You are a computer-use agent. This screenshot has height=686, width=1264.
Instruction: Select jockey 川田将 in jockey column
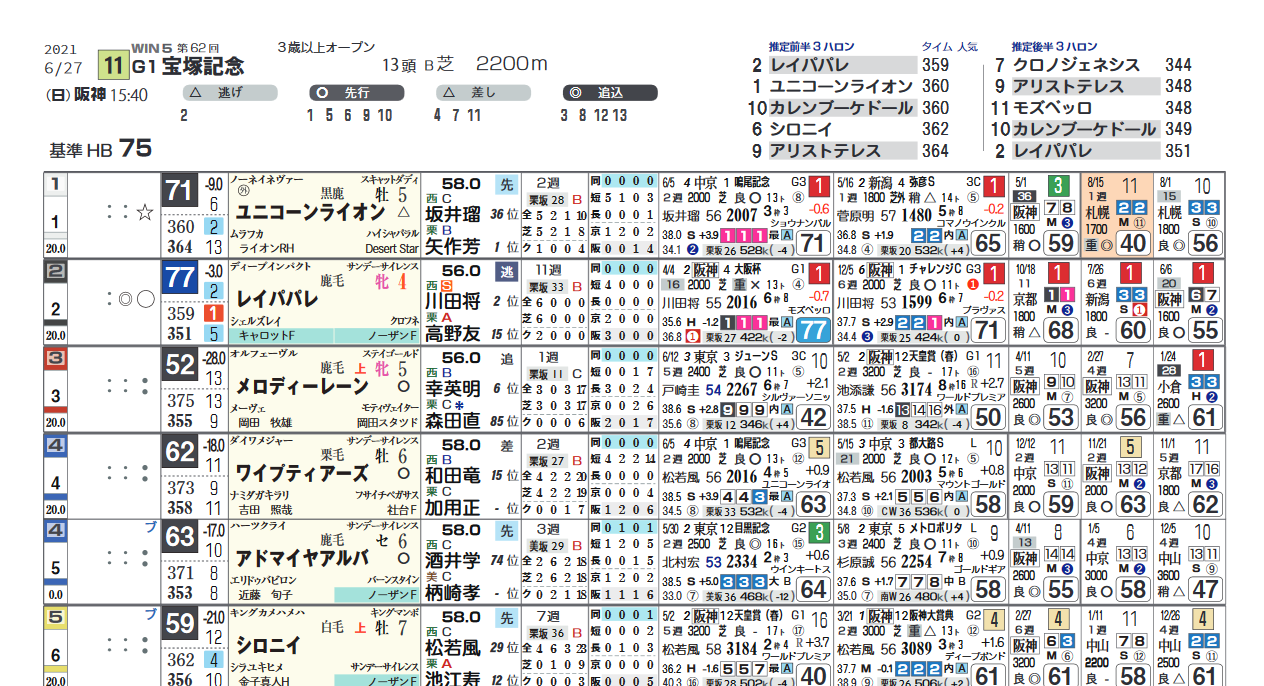click(453, 301)
